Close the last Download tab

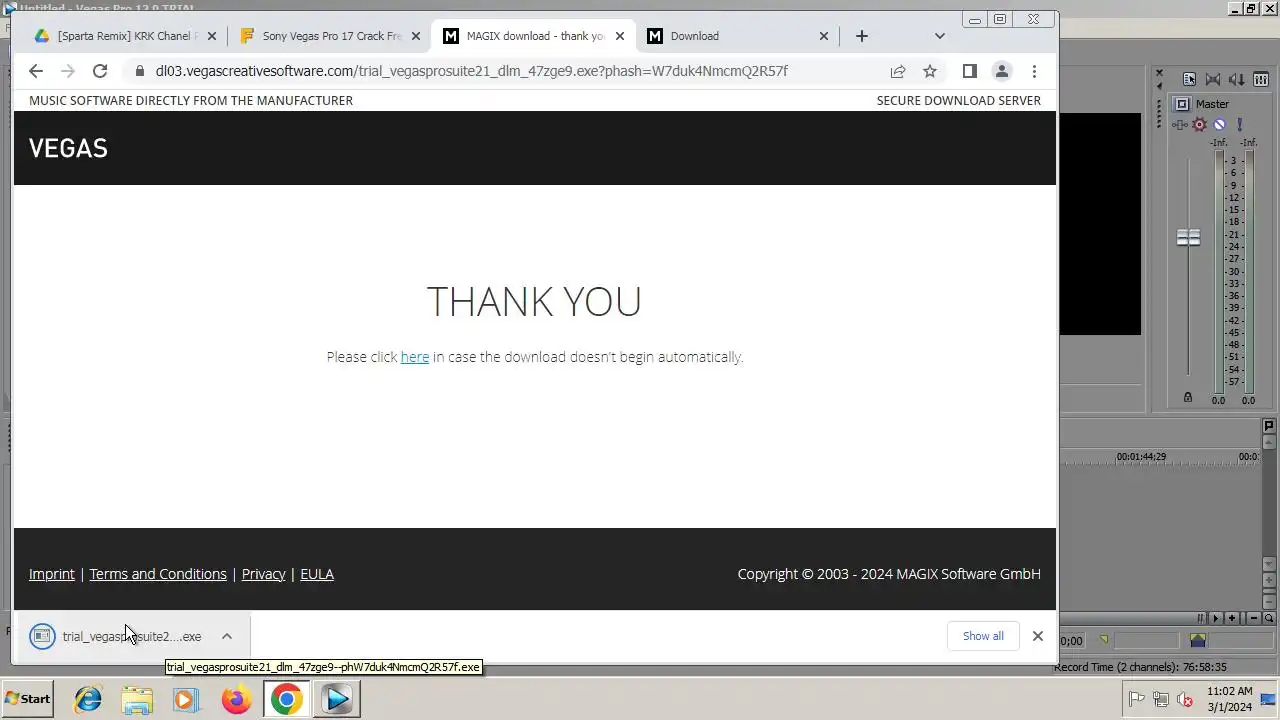tap(824, 36)
